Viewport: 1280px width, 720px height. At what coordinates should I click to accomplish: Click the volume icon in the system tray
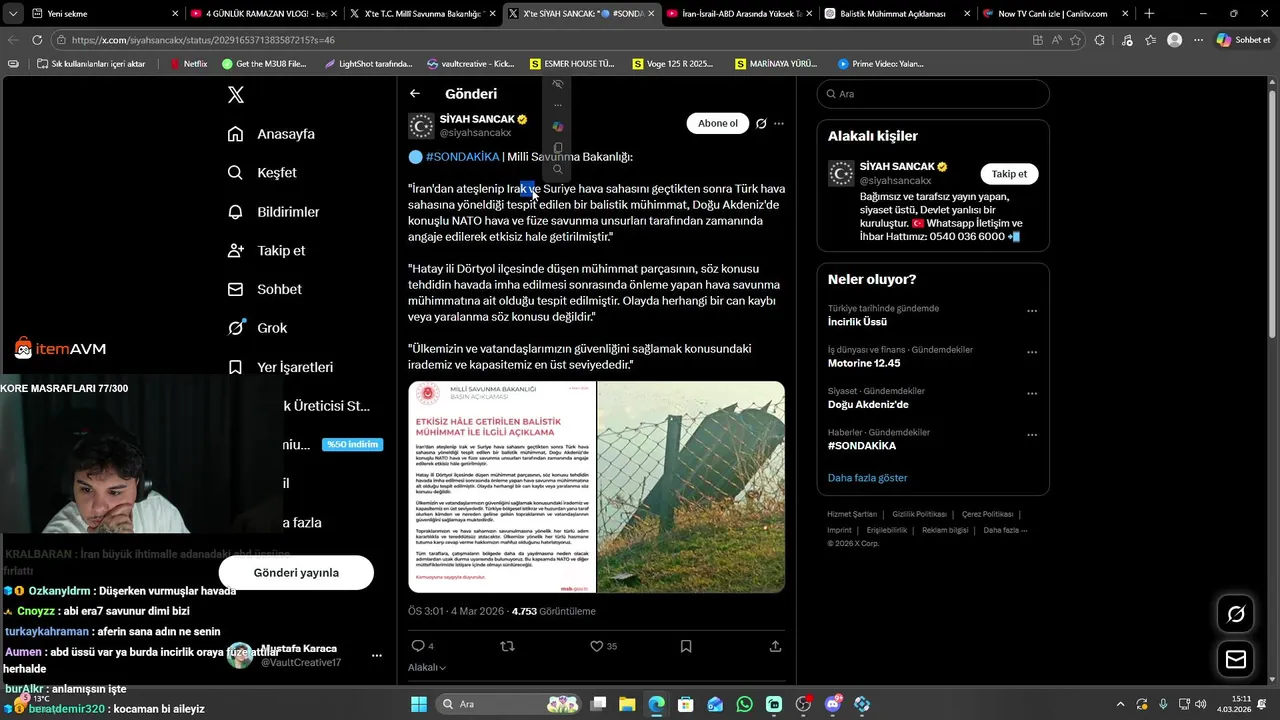click(1200, 704)
